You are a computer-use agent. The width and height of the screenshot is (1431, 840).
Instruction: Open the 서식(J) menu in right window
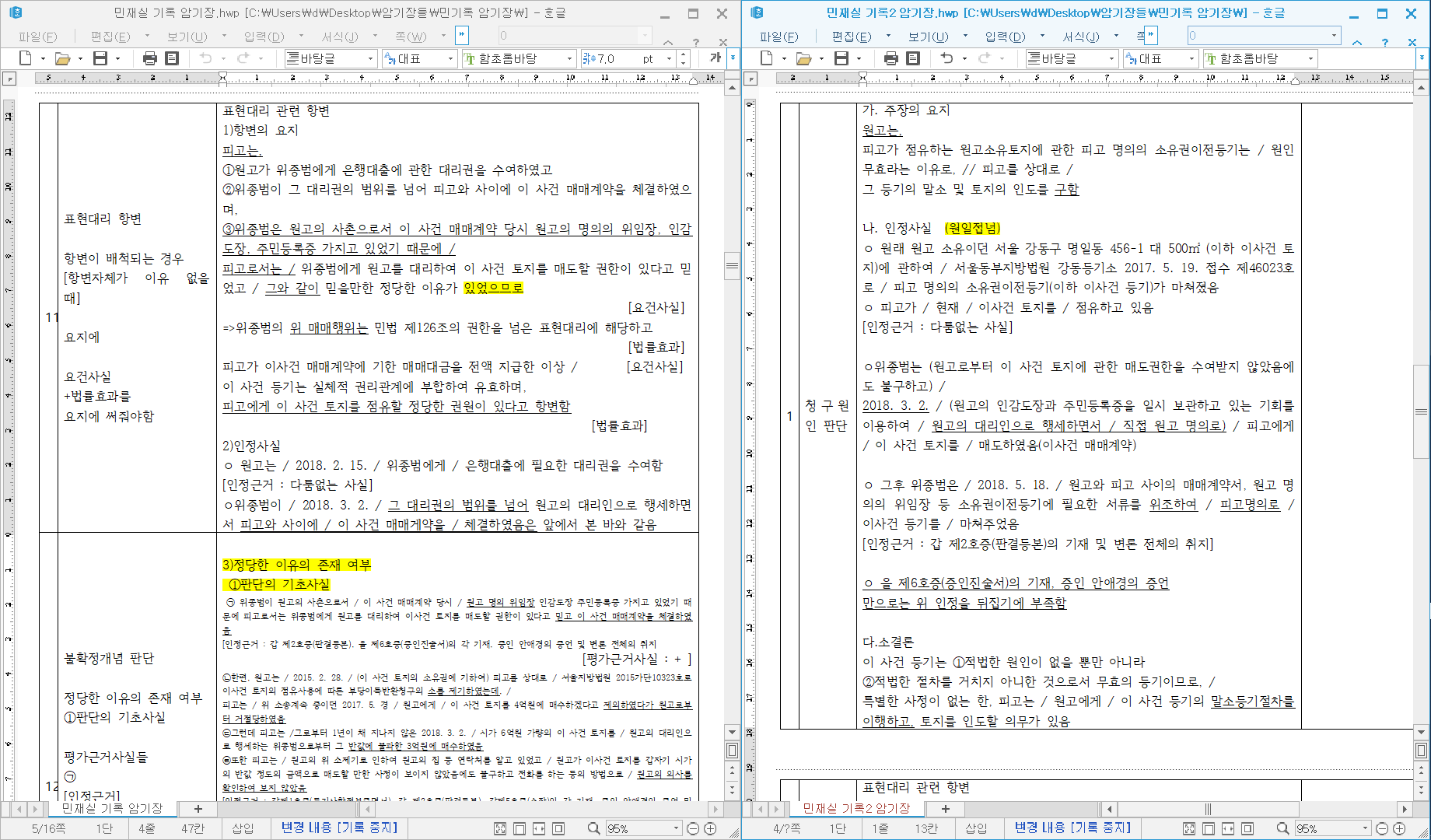tap(1080, 37)
